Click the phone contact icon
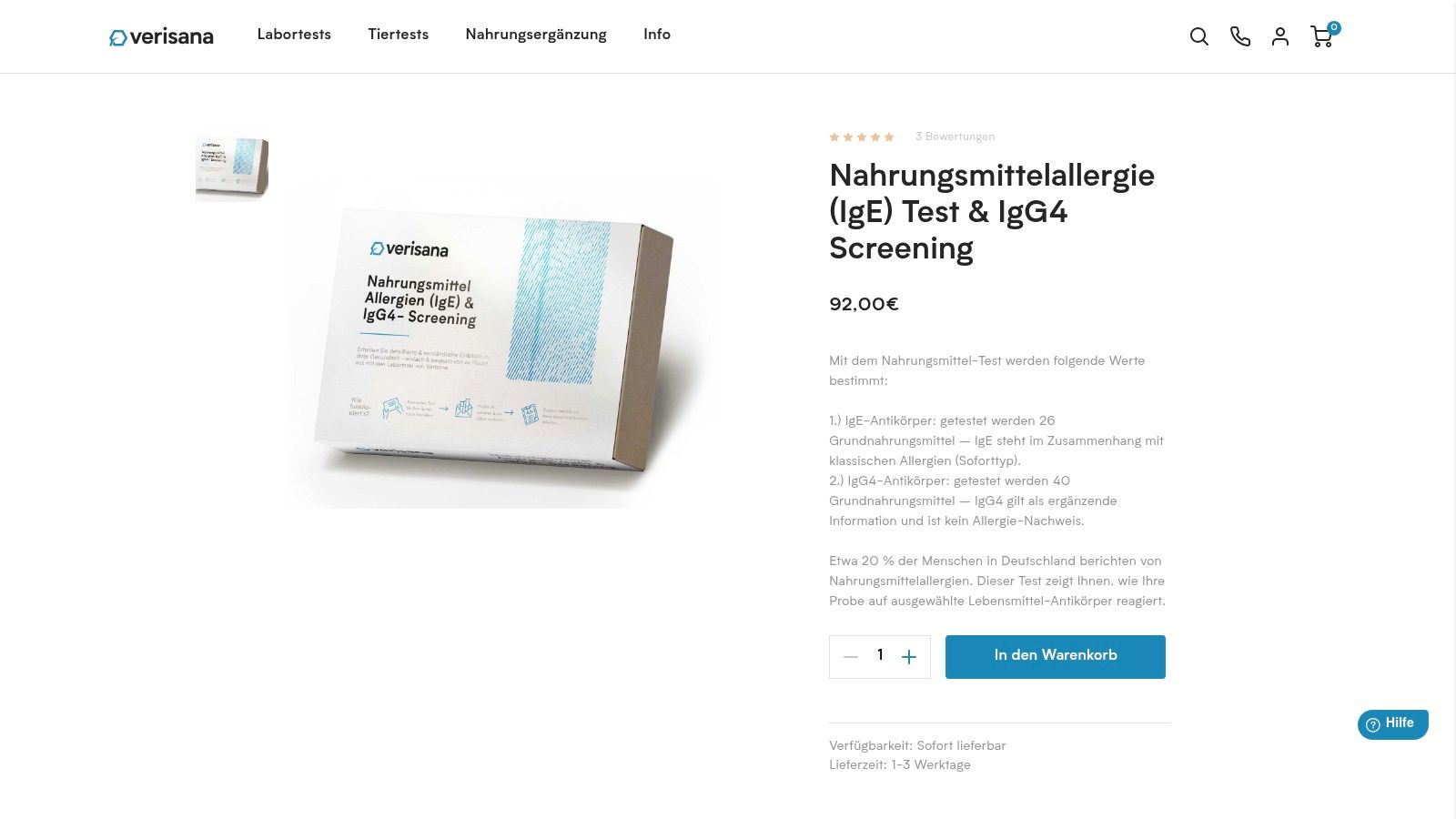 [x=1240, y=36]
